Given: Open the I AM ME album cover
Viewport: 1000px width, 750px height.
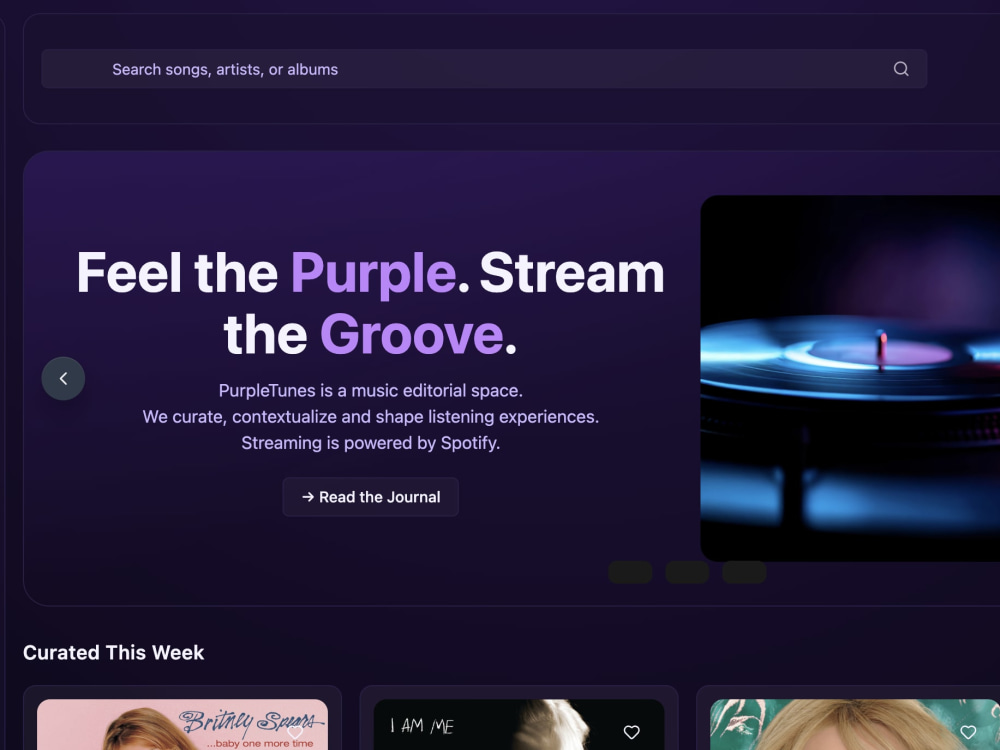Looking at the screenshot, I should click(x=519, y=724).
